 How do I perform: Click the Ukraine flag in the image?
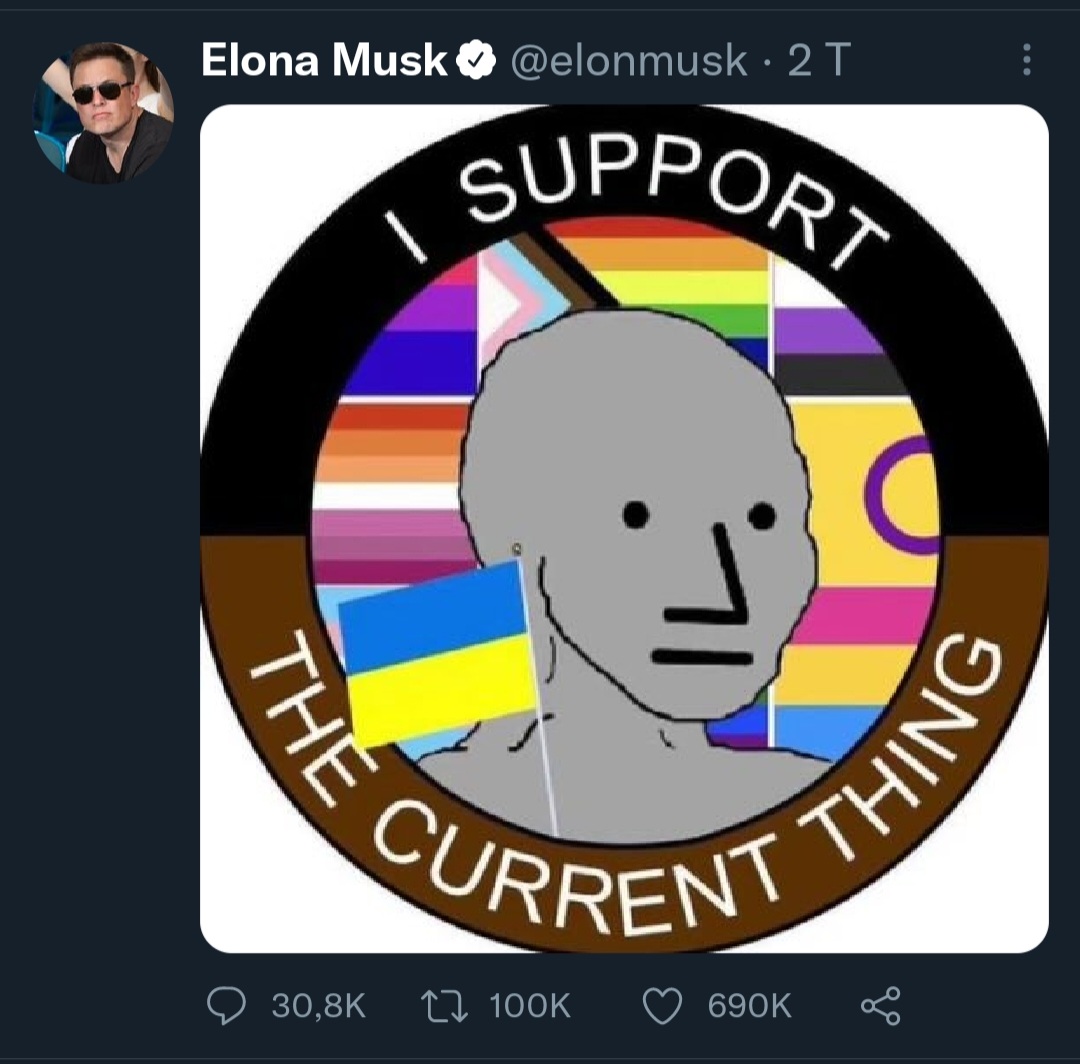pyautogui.click(x=435, y=652)
